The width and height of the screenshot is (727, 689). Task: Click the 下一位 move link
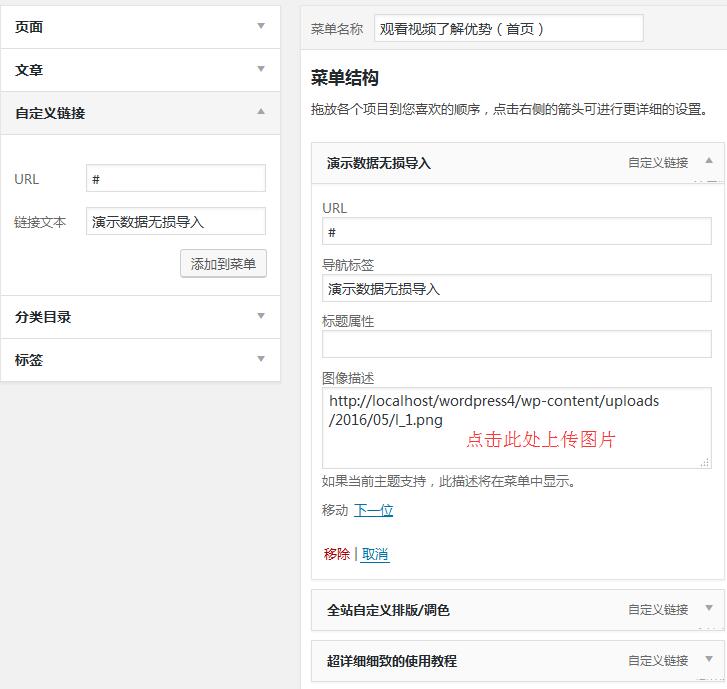coord(373,510)
